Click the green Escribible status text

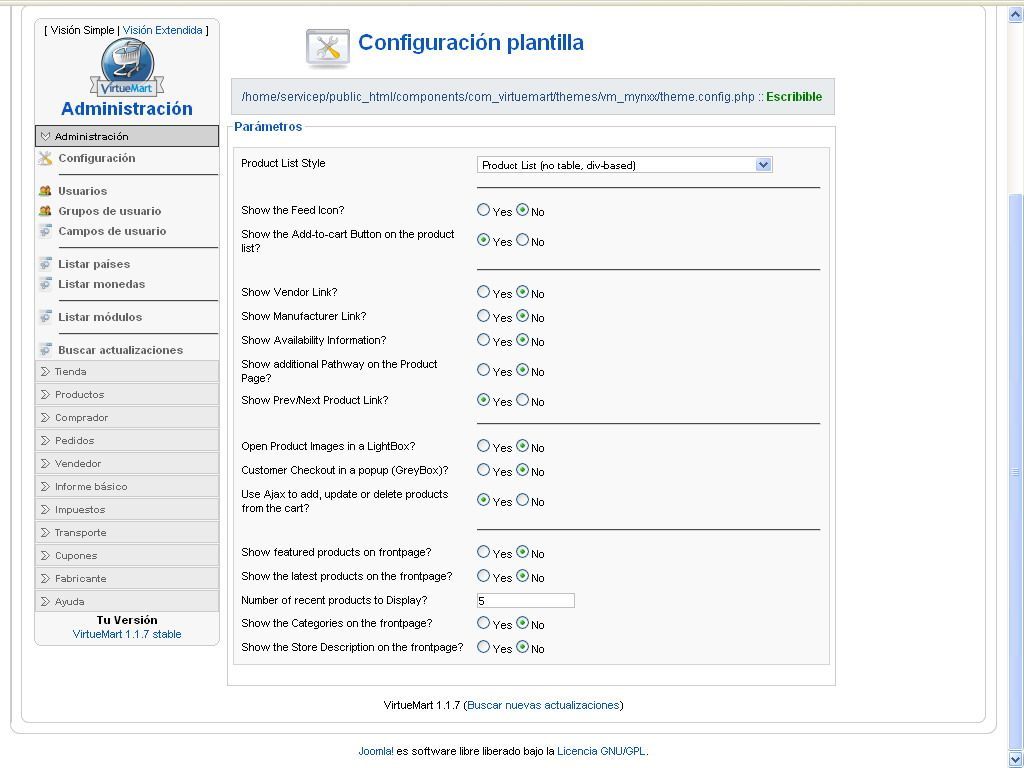click(794, 97)
